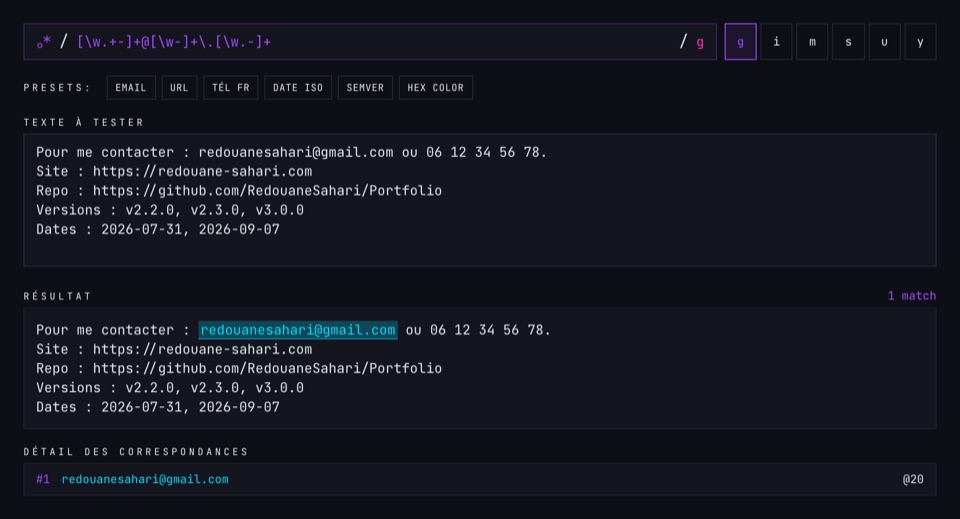
Task: Toggle the global 'g' flag
Action: pos(740,42)
